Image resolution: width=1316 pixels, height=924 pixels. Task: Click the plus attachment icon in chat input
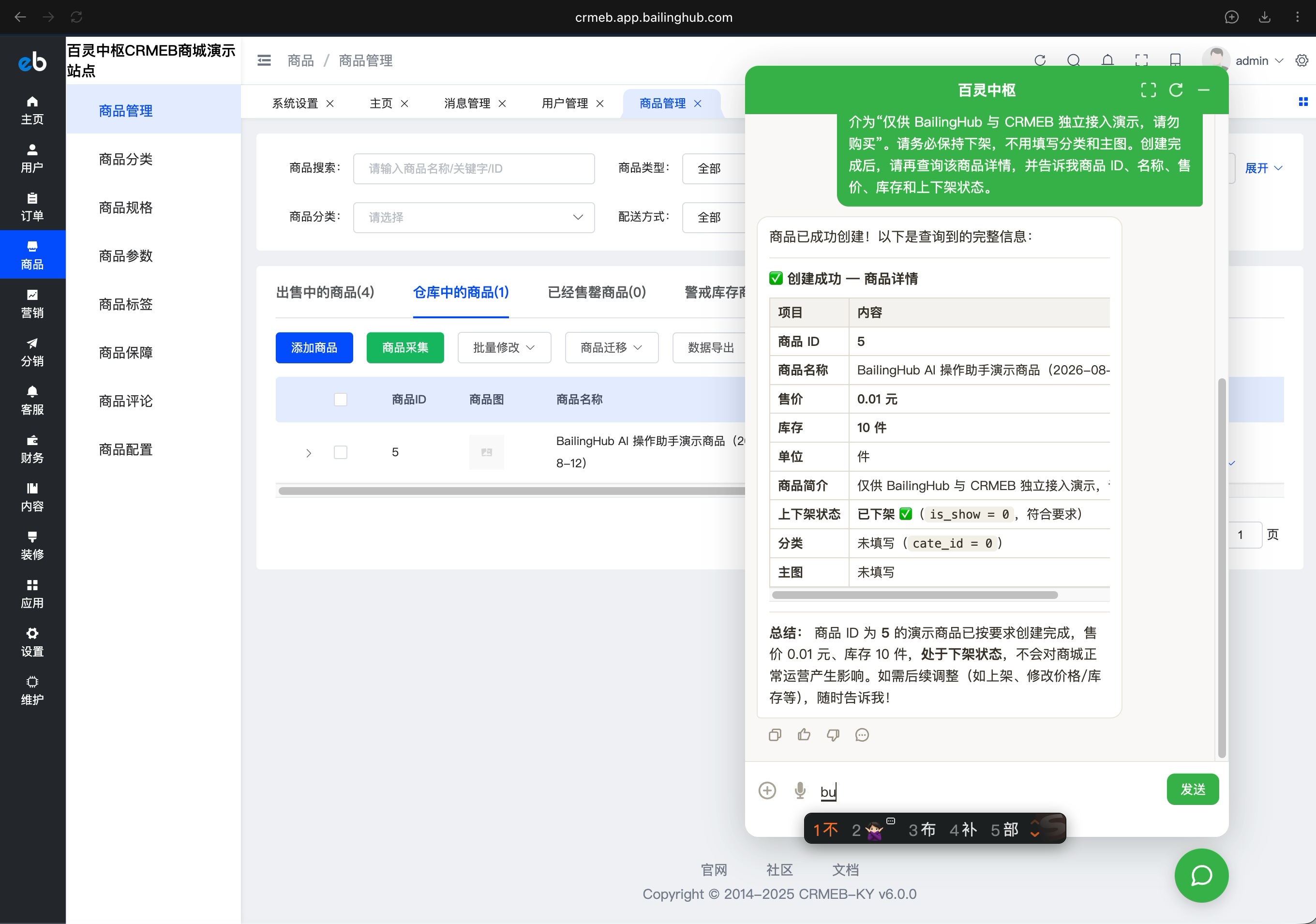point(767,790)
